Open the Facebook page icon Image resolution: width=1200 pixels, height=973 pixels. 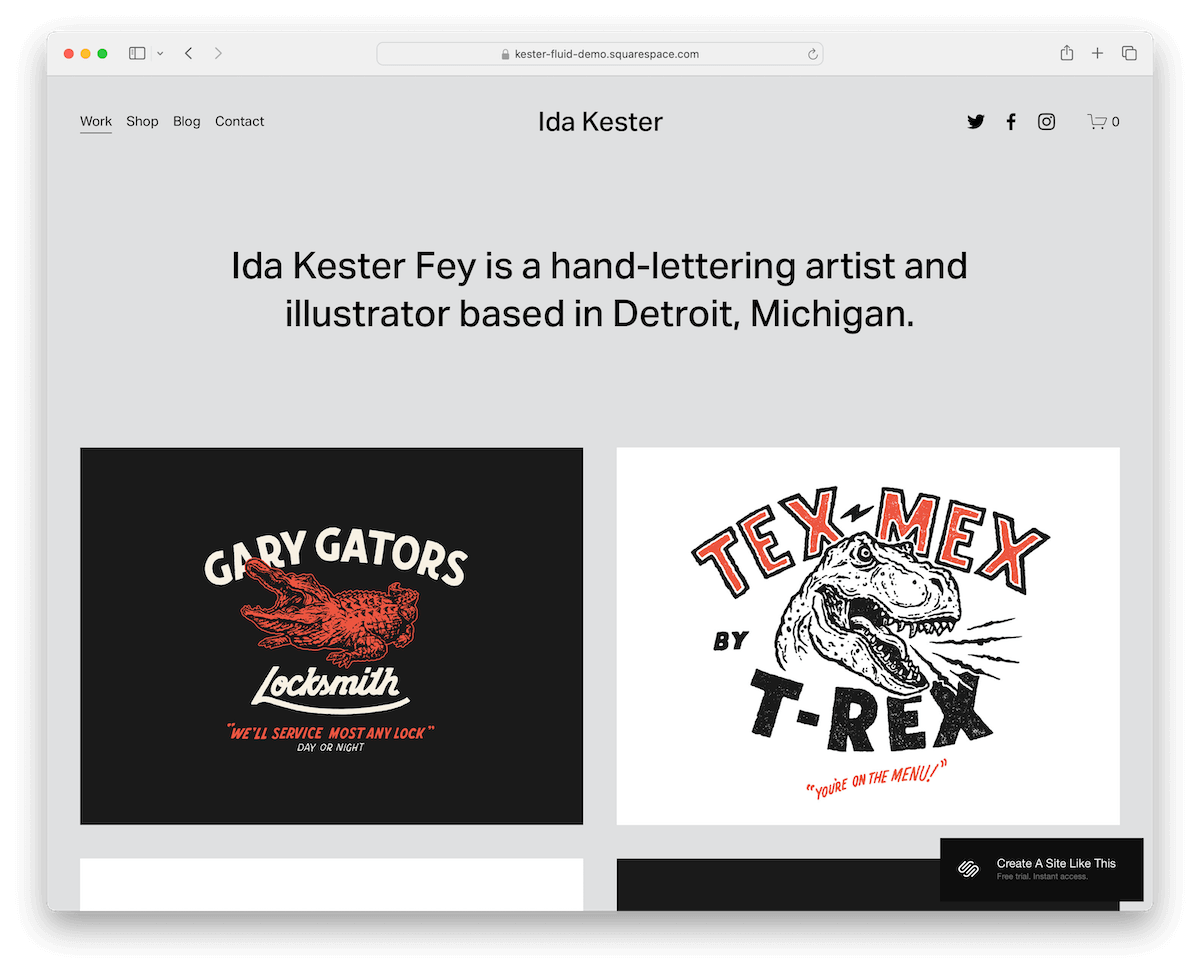1011,121
